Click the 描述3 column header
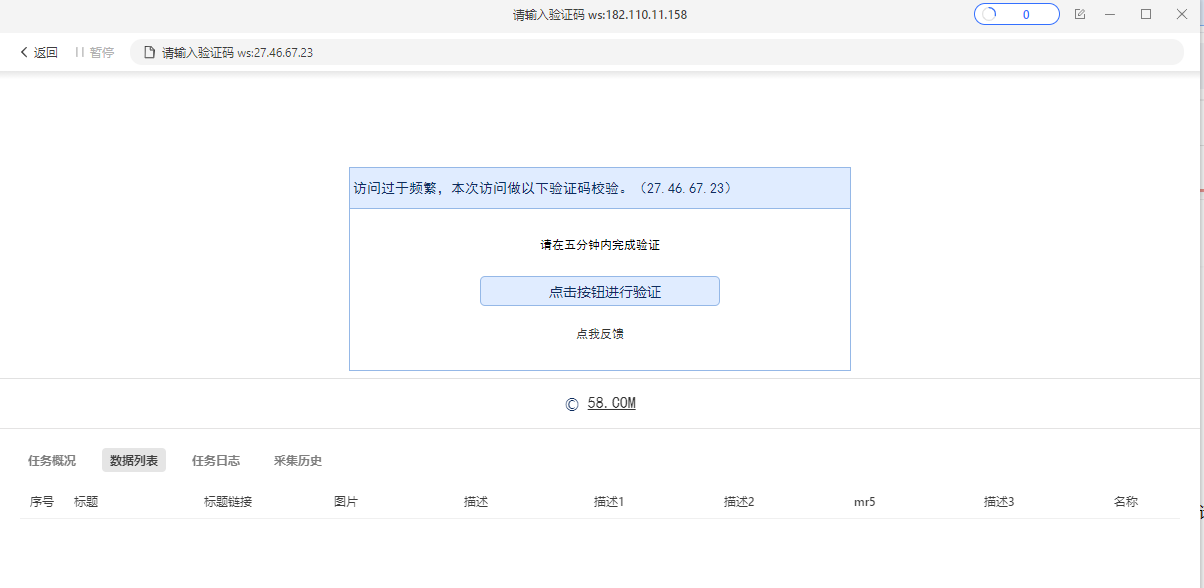Image resolution: width=1204 pixels, height=588 pixels. tap(999, 502)
